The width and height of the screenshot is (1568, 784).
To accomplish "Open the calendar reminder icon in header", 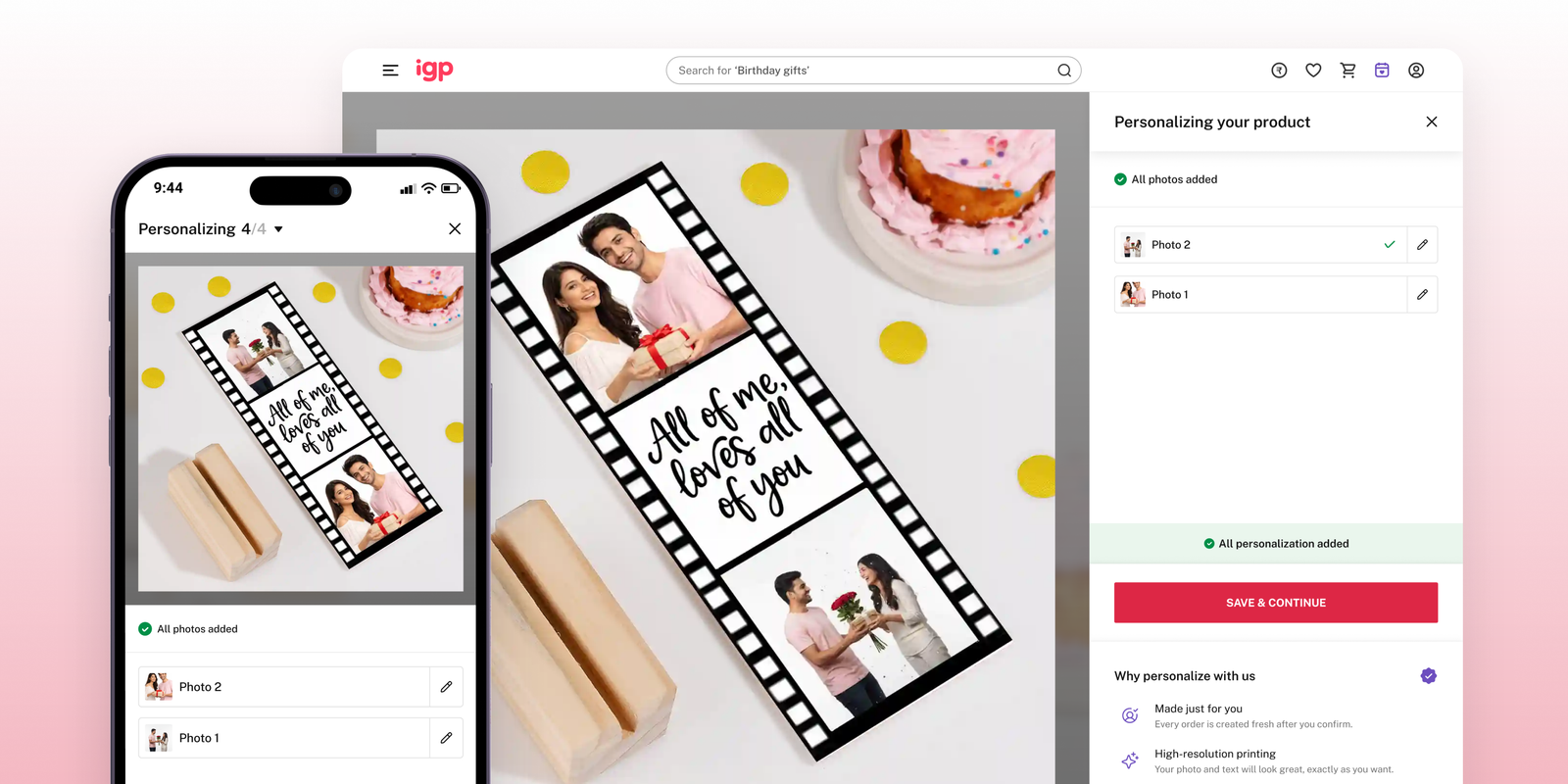I will coord(1382,71).
